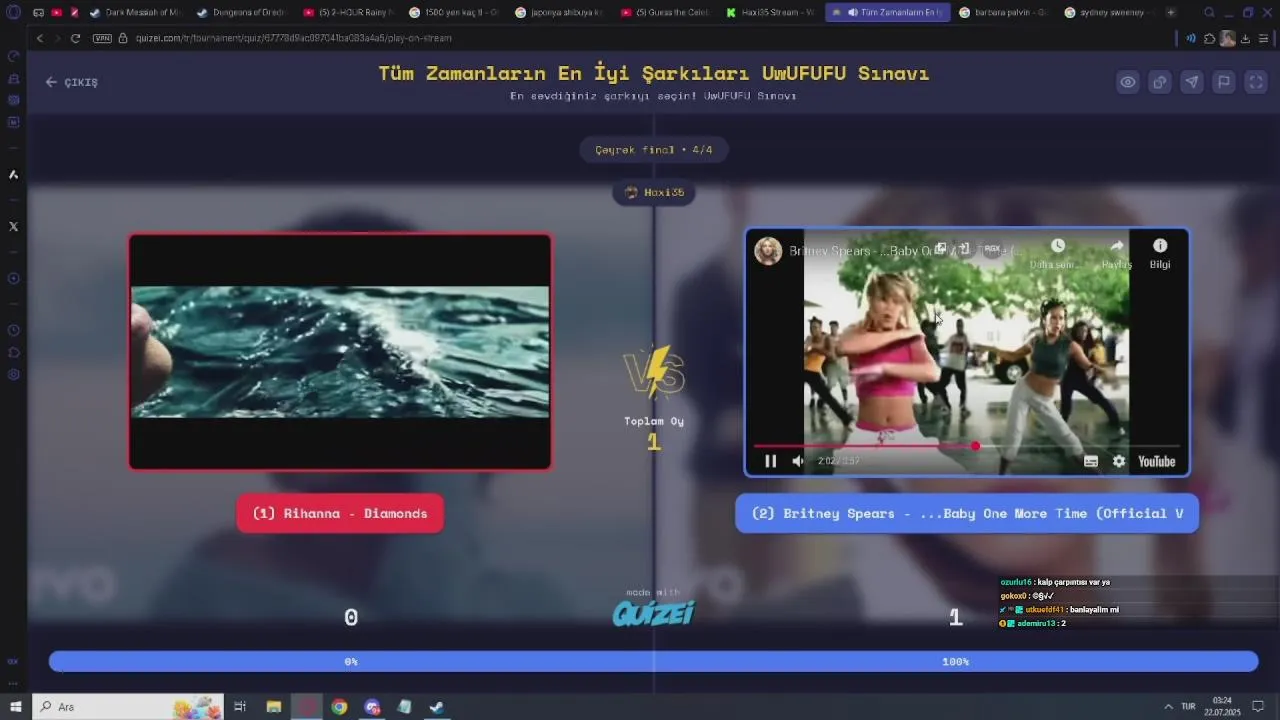The width and height of the screenshot is (1280, 720).
Task: Toggle subtitles on the YouTube player
Action: 1091,461
